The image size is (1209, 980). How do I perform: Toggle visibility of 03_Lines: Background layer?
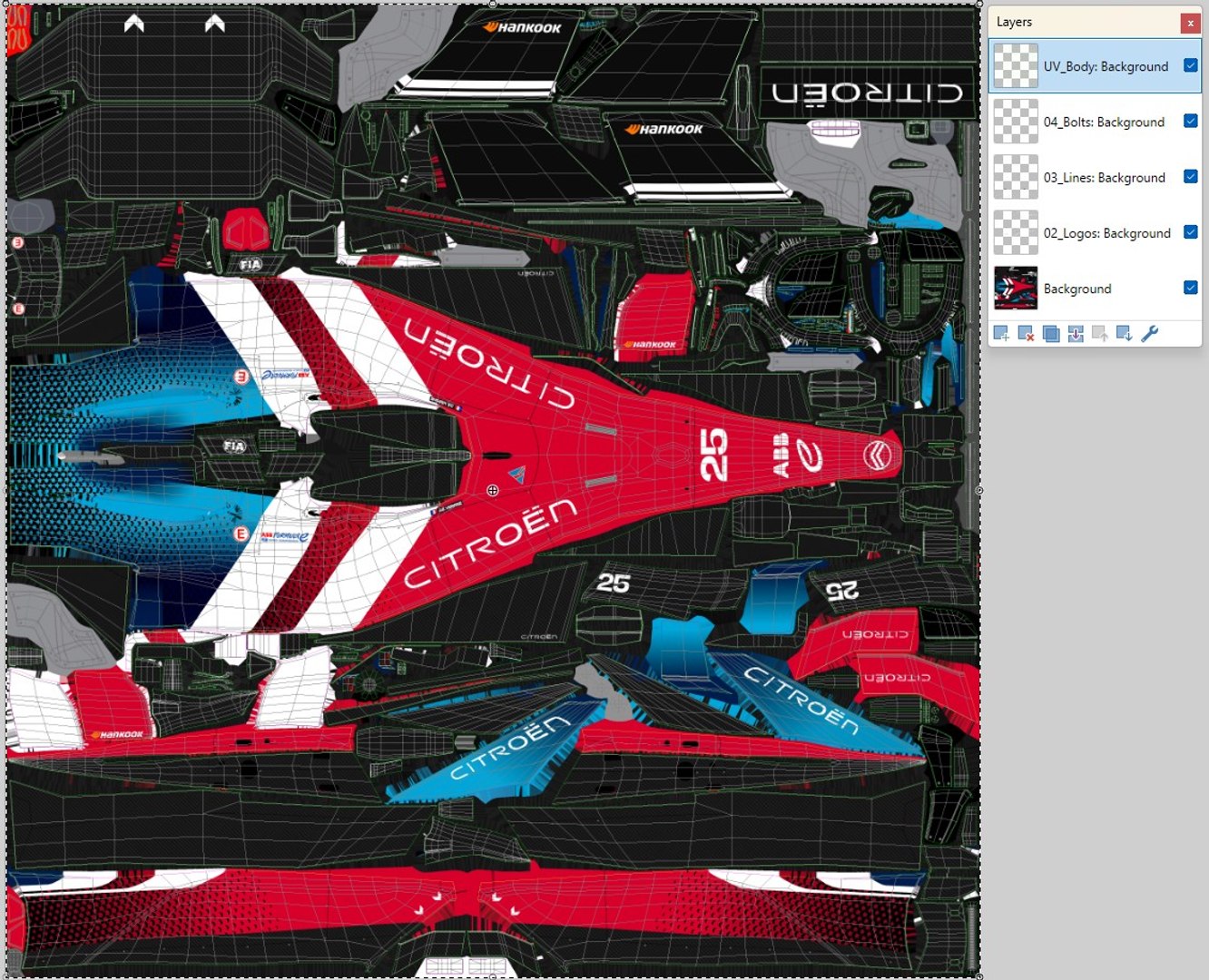click(x=1191, y=176)
